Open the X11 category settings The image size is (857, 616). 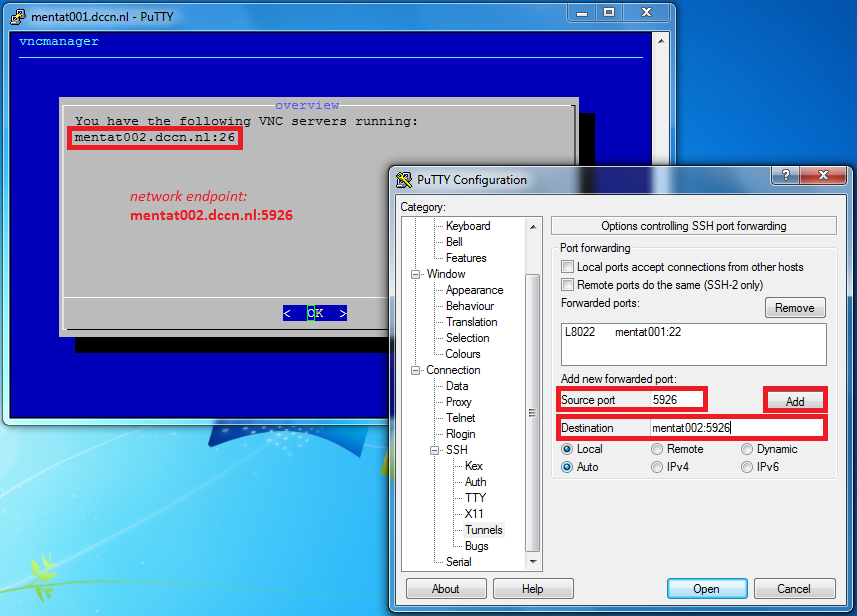tap(474, 514)
